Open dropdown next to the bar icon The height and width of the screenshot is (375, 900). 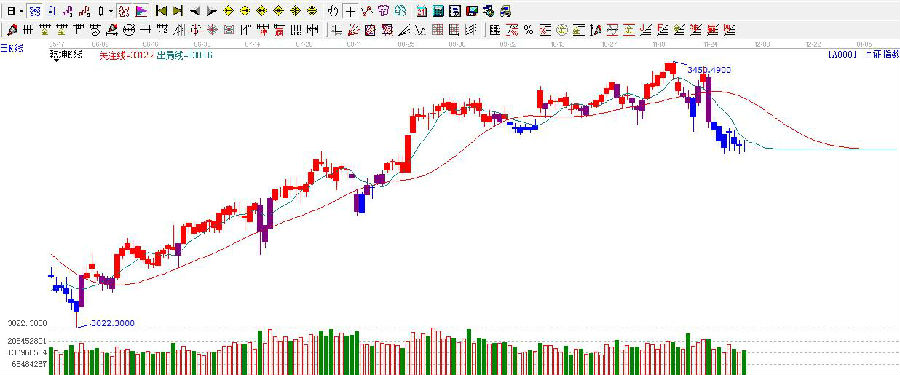(109, 10)
